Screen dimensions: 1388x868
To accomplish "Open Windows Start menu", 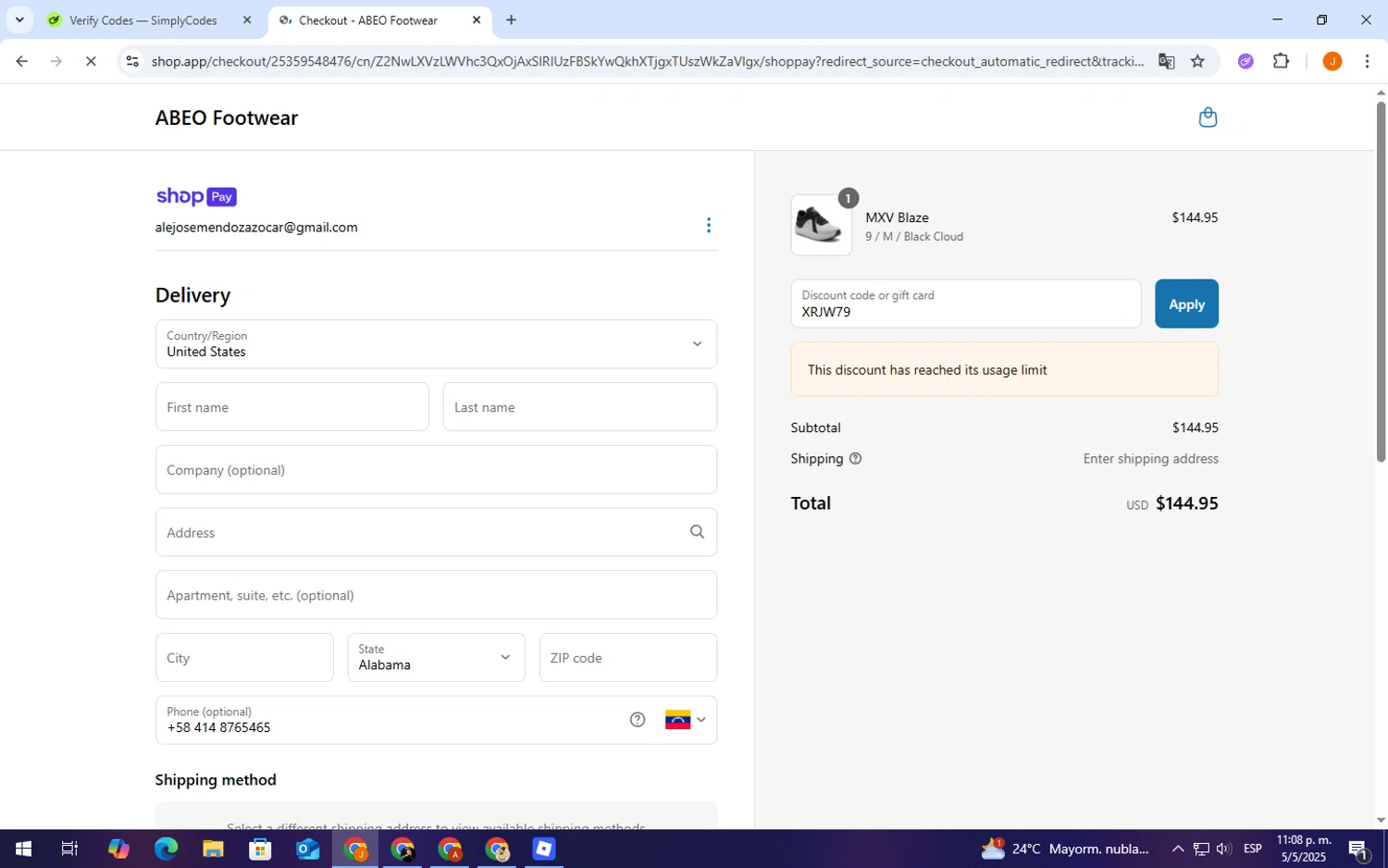I will 23,849.
